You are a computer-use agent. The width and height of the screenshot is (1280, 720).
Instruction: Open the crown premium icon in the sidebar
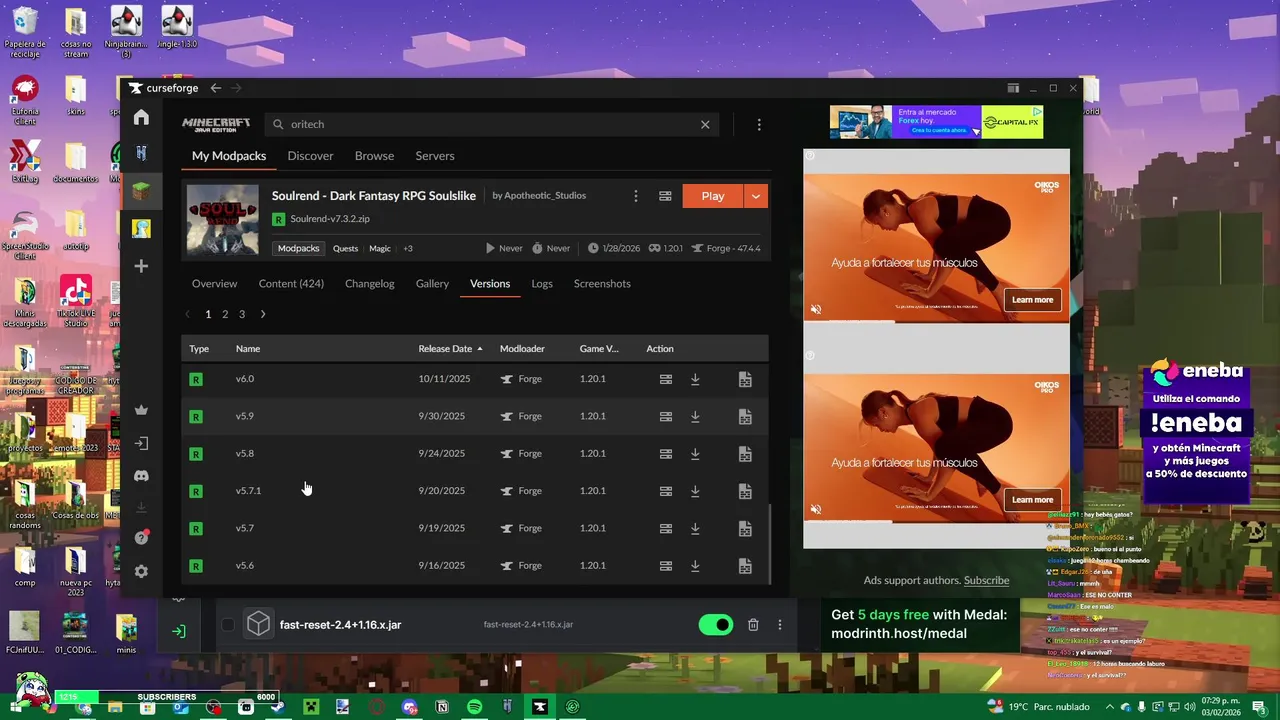[x=141, y=410]
